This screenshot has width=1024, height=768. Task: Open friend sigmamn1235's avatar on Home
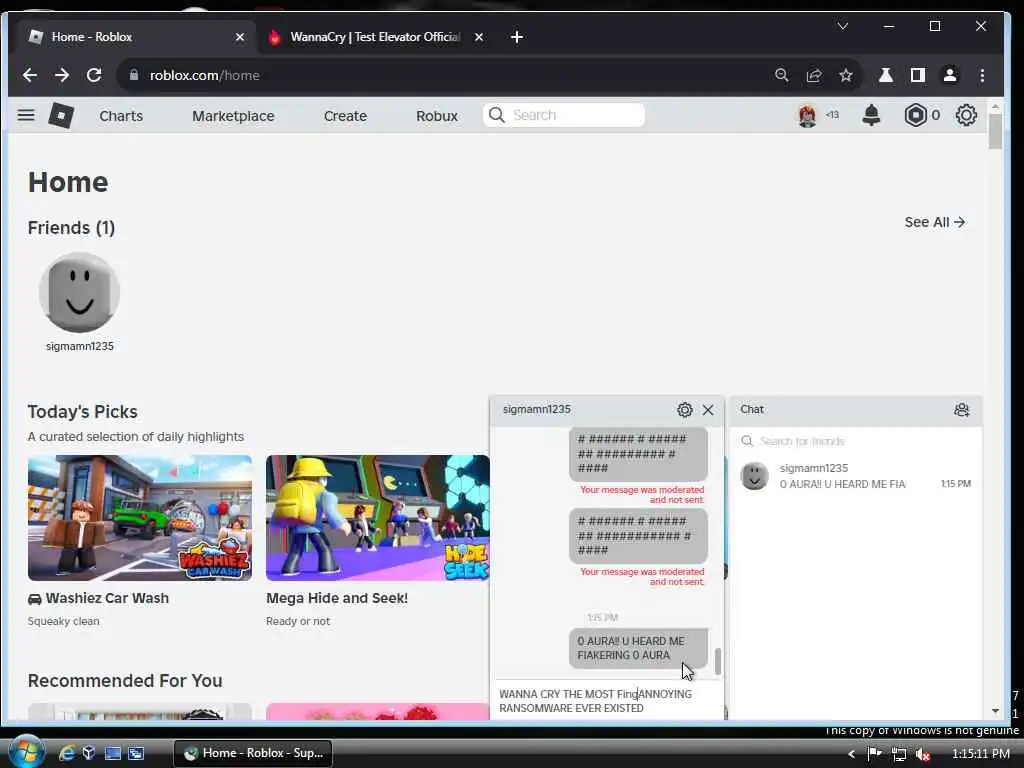(x=80, y=293)
